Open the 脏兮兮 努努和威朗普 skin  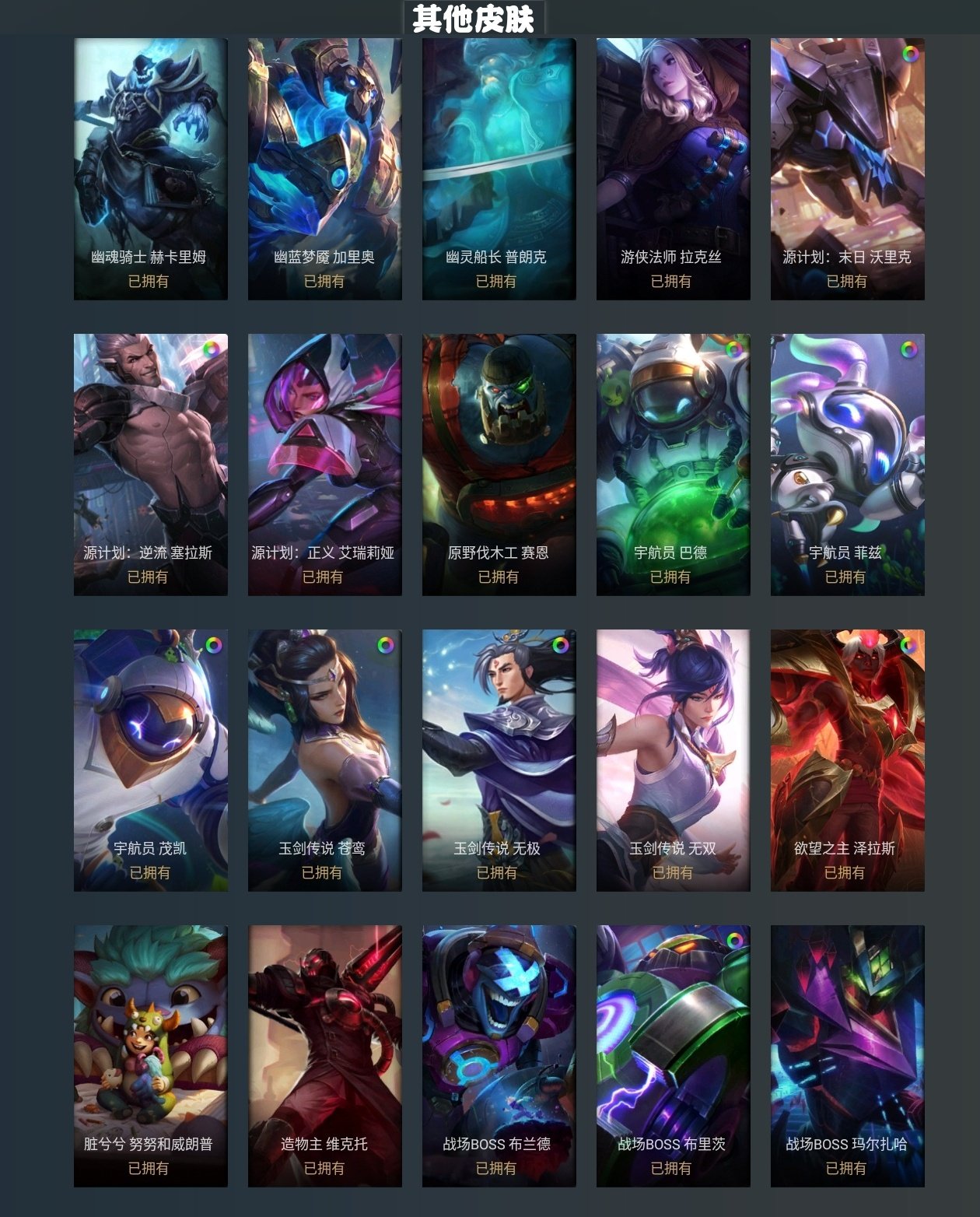(x=151, y=1056)
